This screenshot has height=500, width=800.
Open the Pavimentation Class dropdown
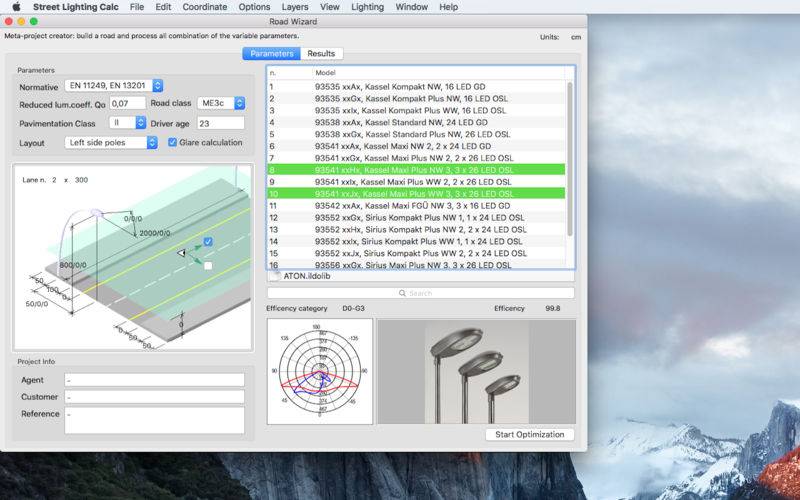pyautogui.click(x=128, y=122)
